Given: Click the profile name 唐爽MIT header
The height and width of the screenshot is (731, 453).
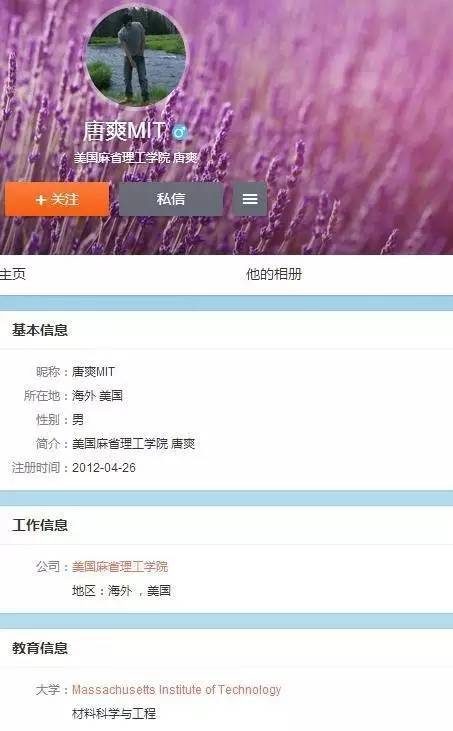Looking at the screenshot, I should tap(124, 131).
